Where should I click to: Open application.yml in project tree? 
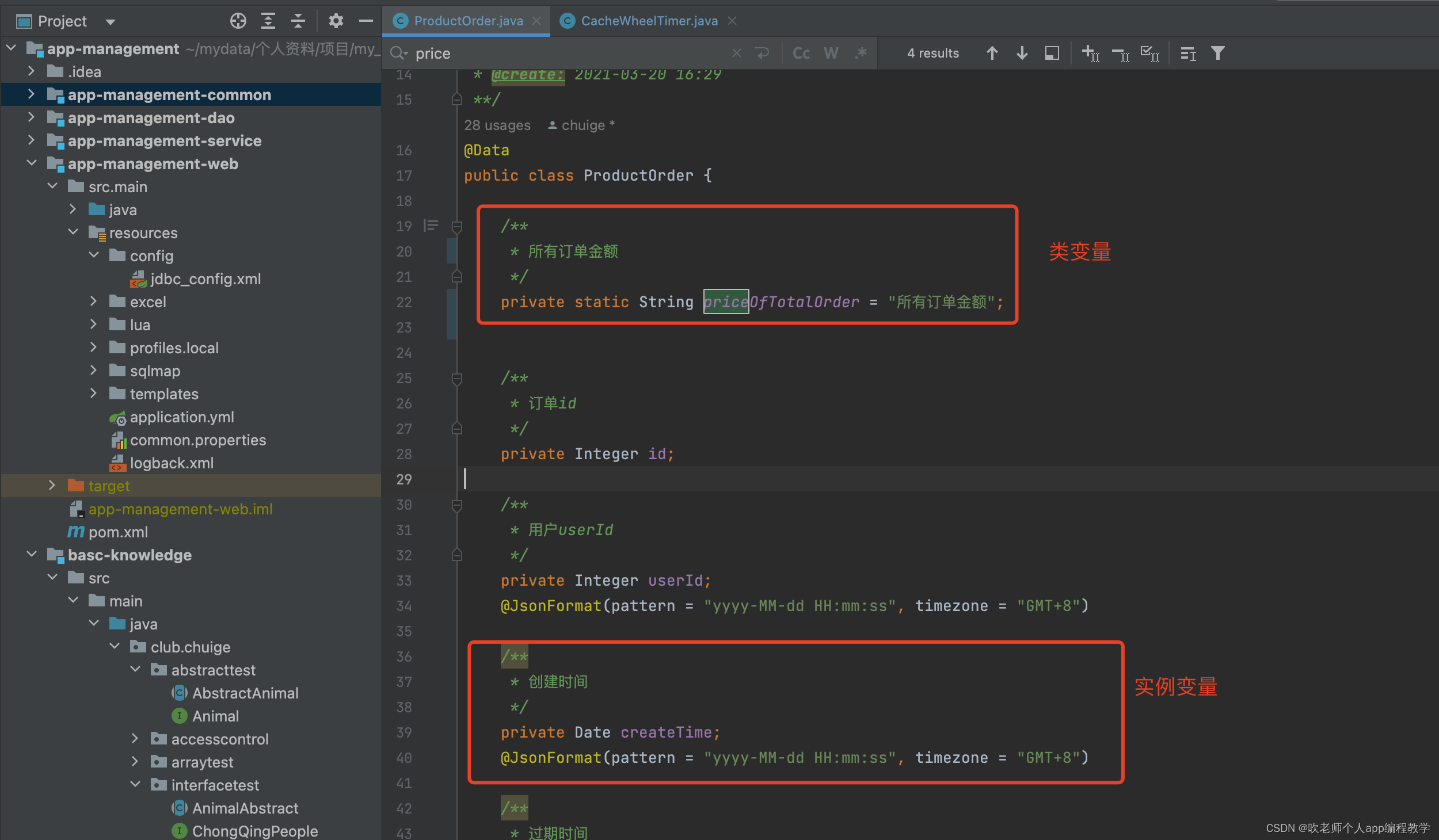pos(182,417)
